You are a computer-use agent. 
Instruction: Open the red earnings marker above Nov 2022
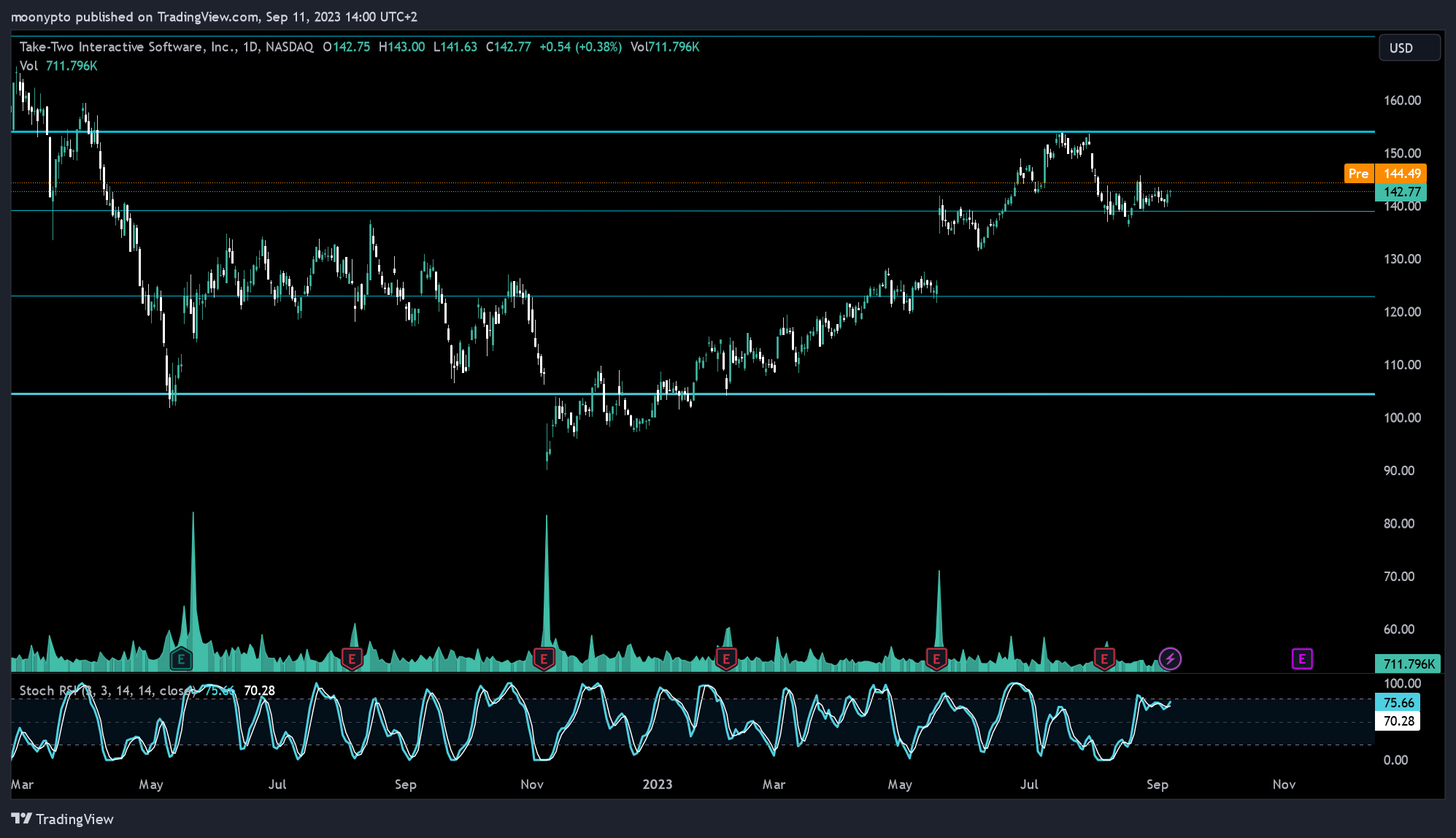(x=544, y=660)
